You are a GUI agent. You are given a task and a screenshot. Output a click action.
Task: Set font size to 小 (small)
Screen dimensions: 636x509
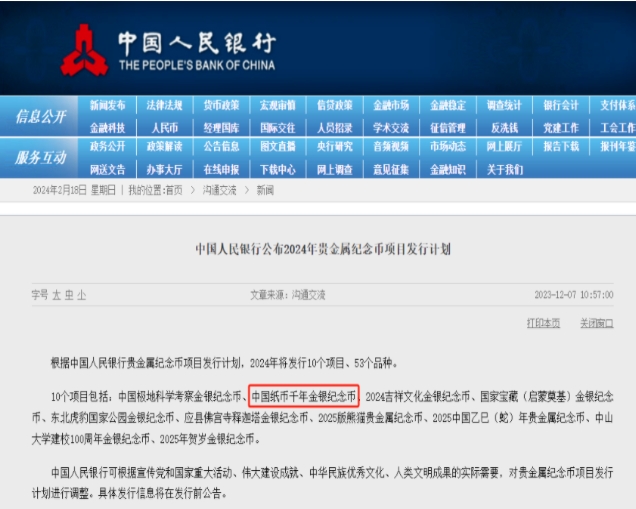(82, 295)
